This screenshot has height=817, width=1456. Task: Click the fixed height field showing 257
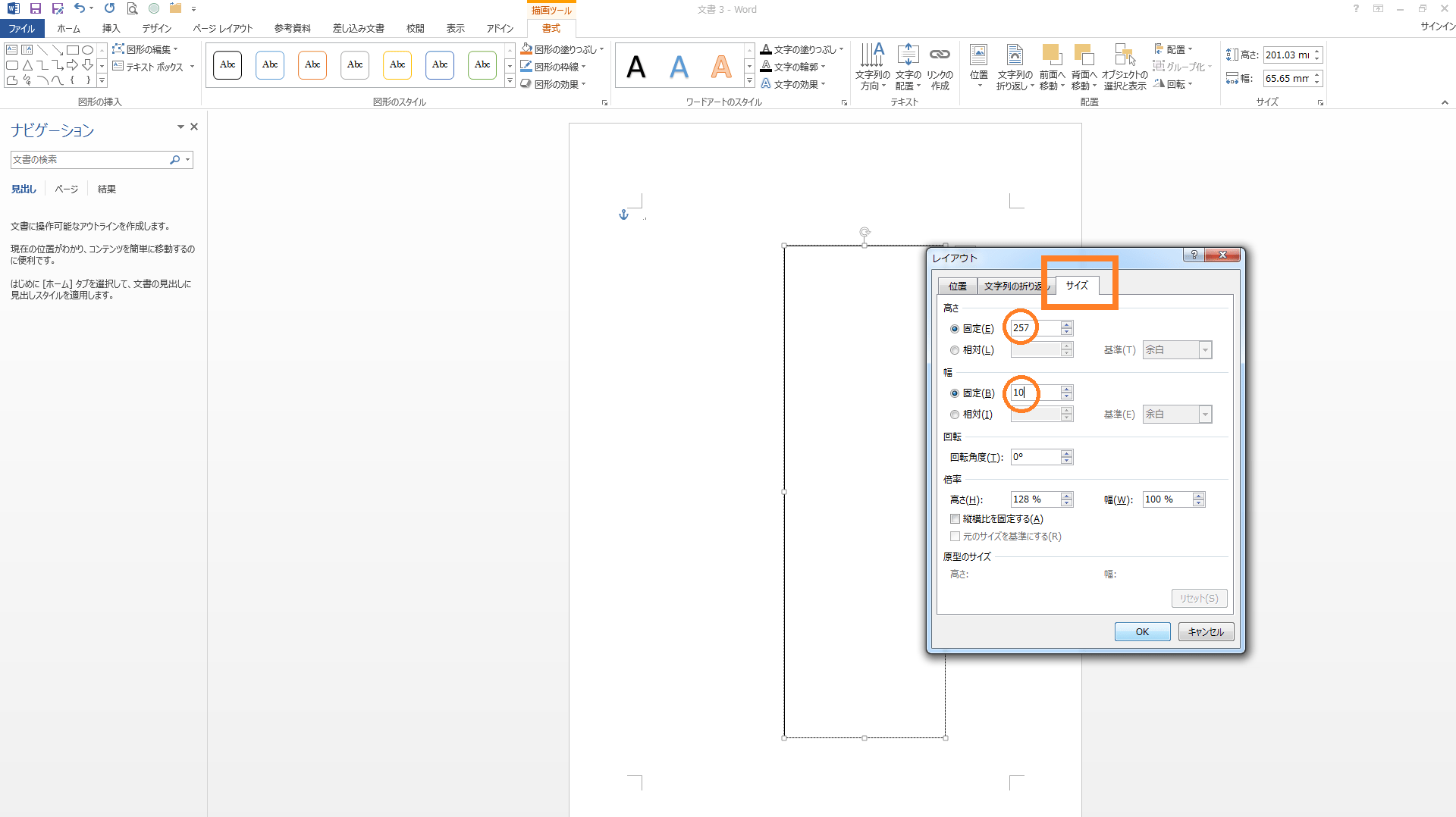pos(1036,328)
